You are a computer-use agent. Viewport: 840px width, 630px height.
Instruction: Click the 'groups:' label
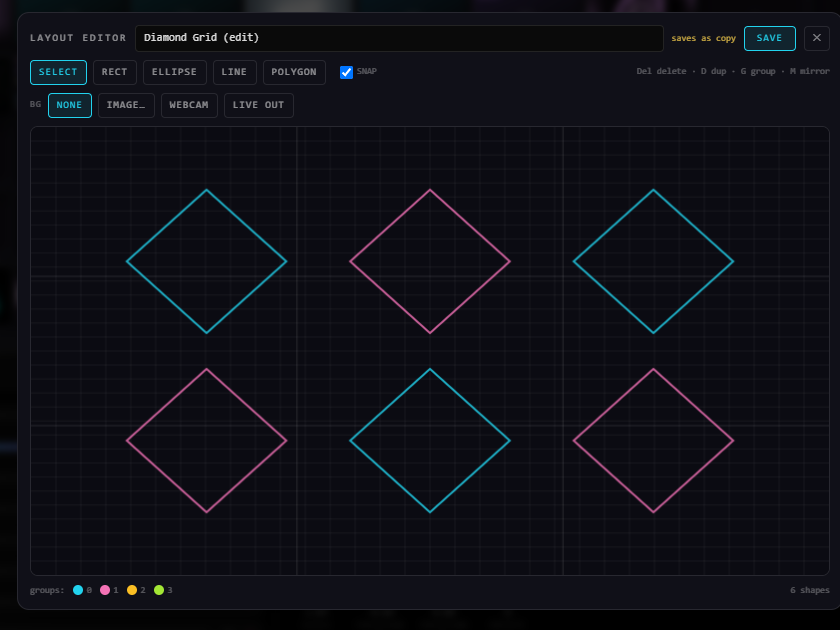[47, 590]
